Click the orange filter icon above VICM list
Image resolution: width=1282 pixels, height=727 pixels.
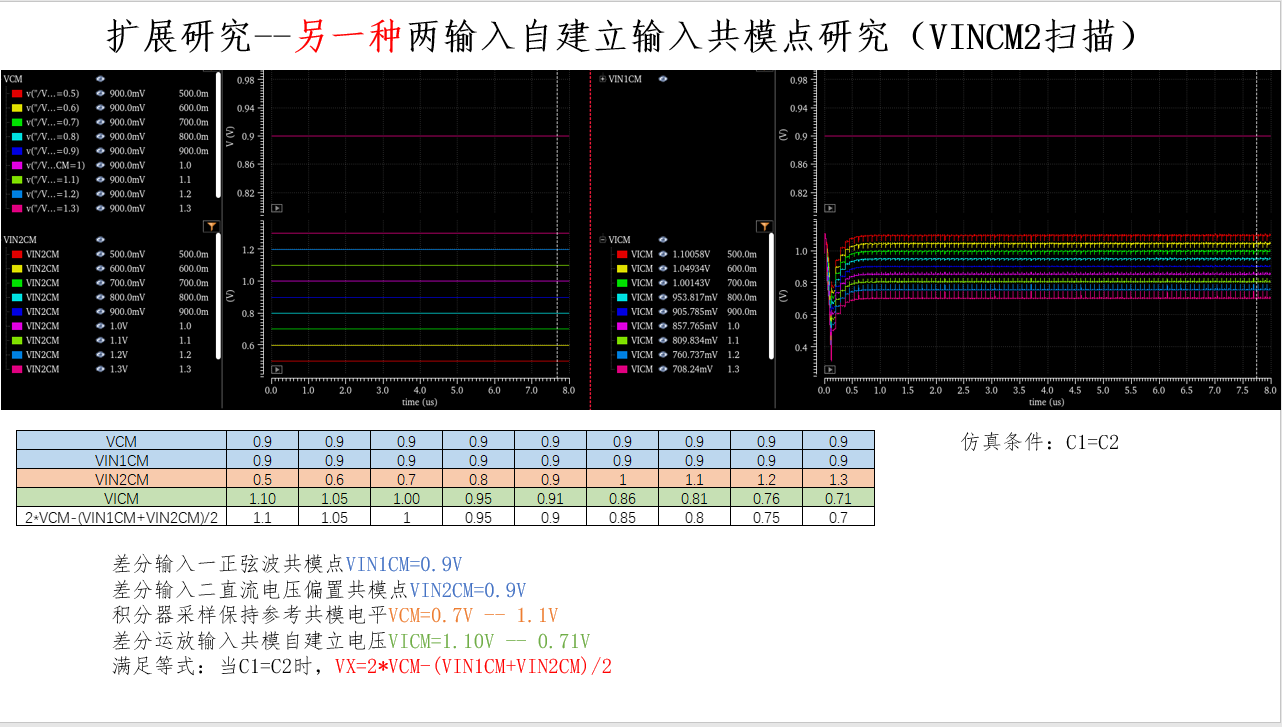(764, 227)
